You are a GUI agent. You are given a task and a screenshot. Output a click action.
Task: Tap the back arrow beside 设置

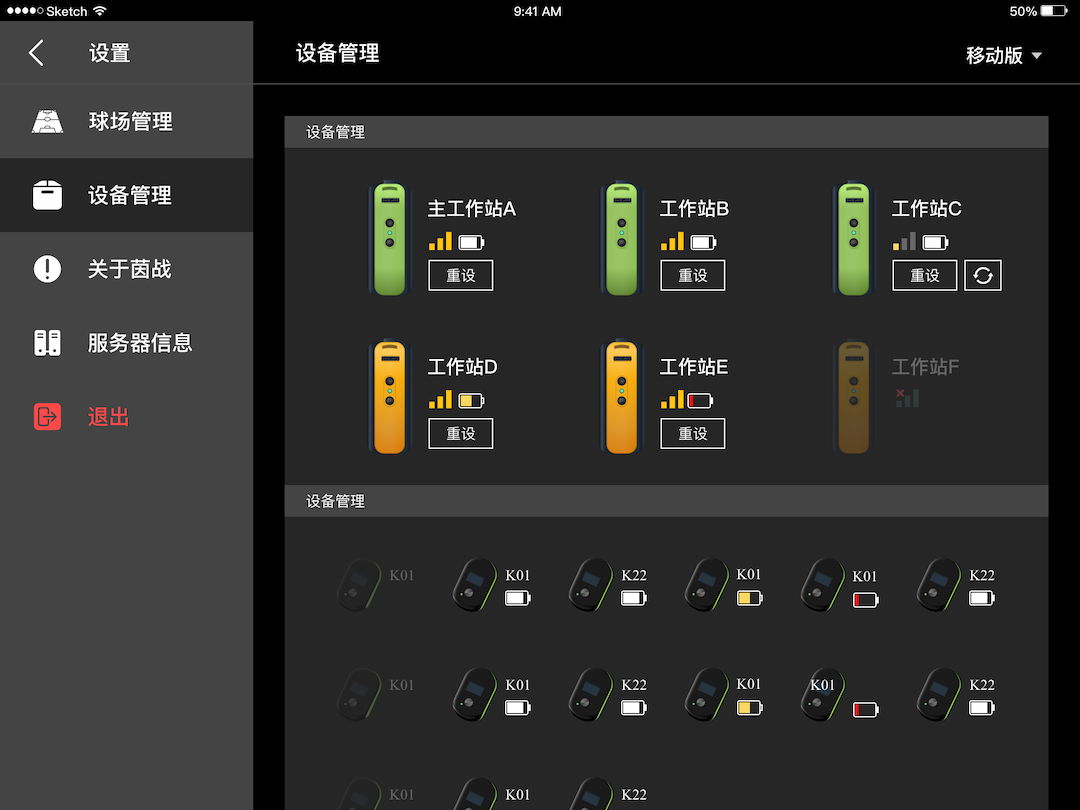click(37, 53)
